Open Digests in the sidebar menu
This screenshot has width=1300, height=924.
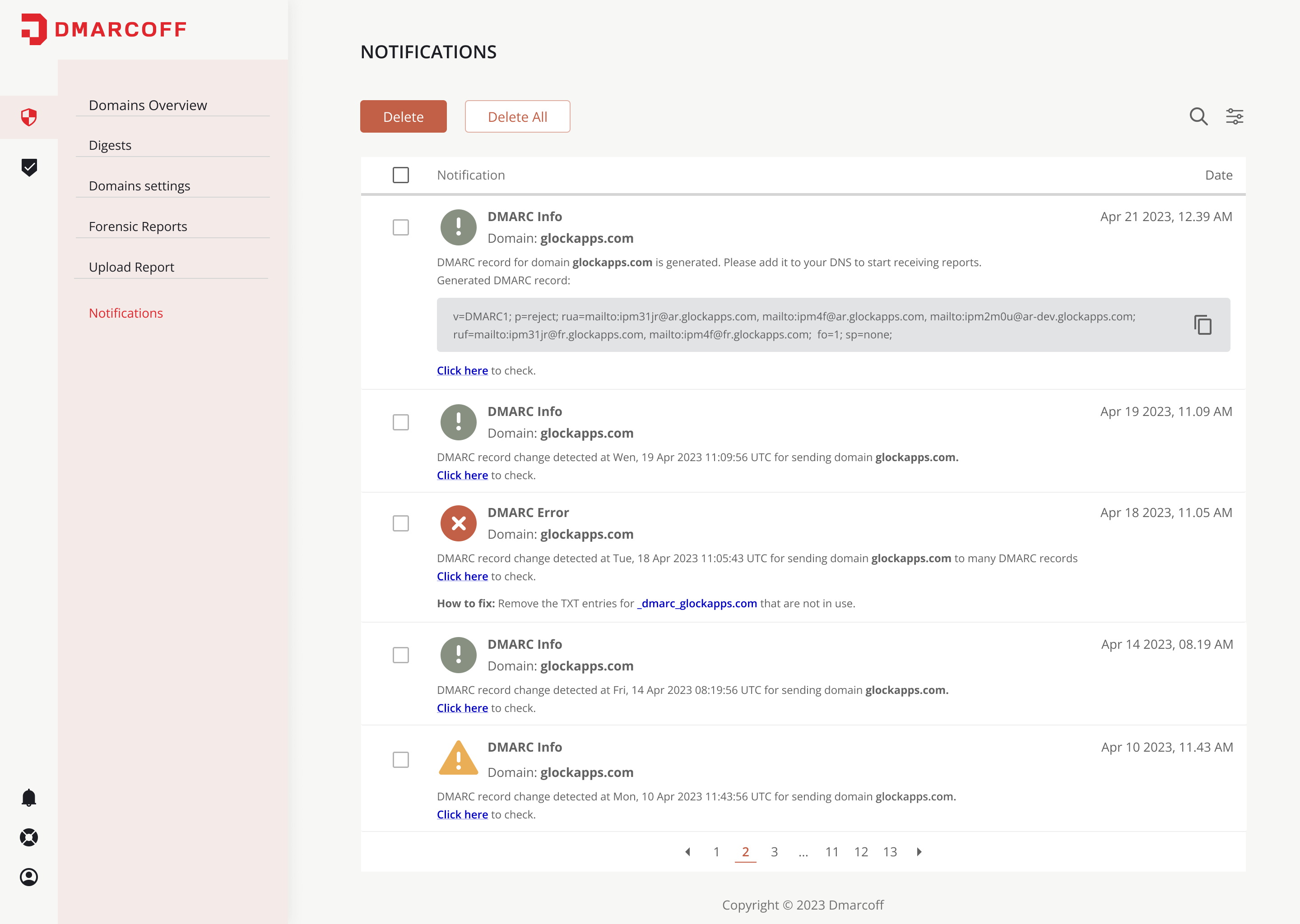click(110, 145)
